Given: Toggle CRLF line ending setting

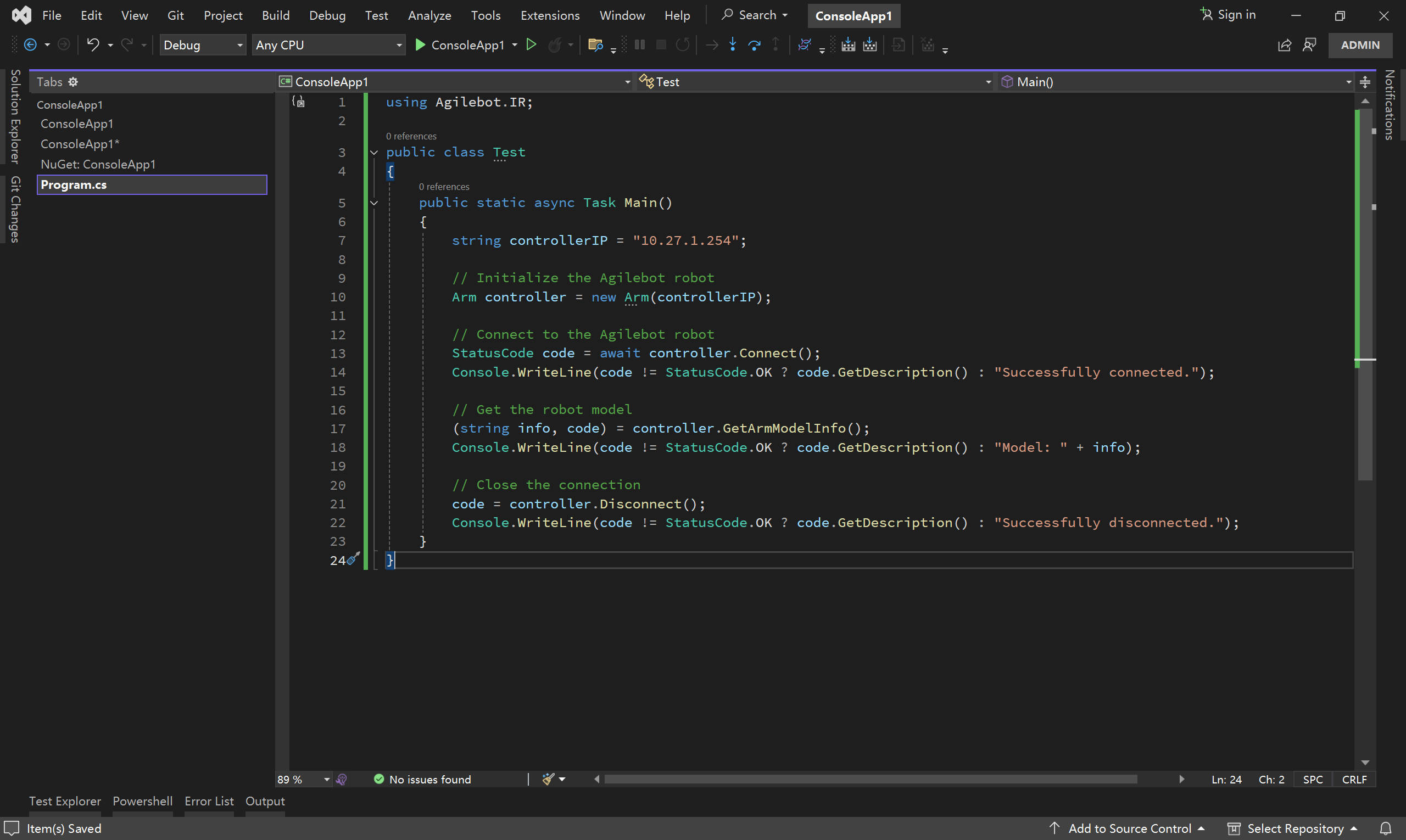Looking at the screenshot, I should click(x=1354, y=780).
